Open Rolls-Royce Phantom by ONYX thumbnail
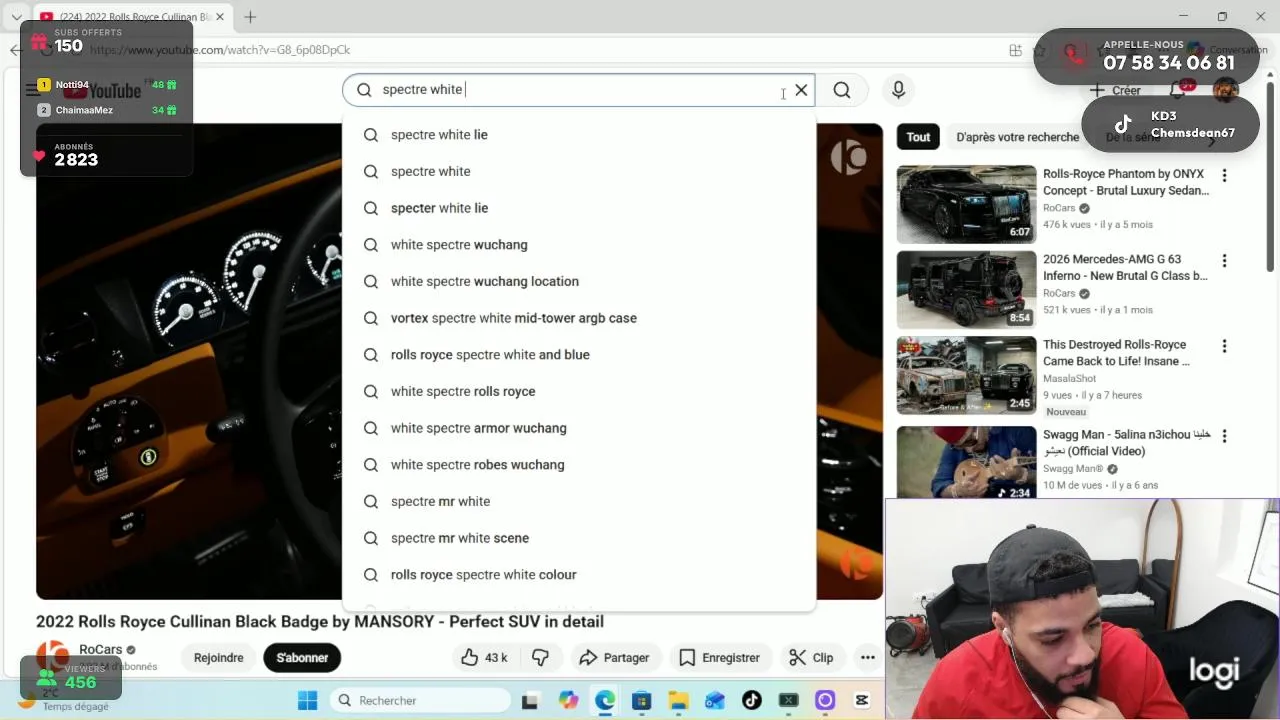This screenshot has width=1280, height=720. (x=966, y=204)
